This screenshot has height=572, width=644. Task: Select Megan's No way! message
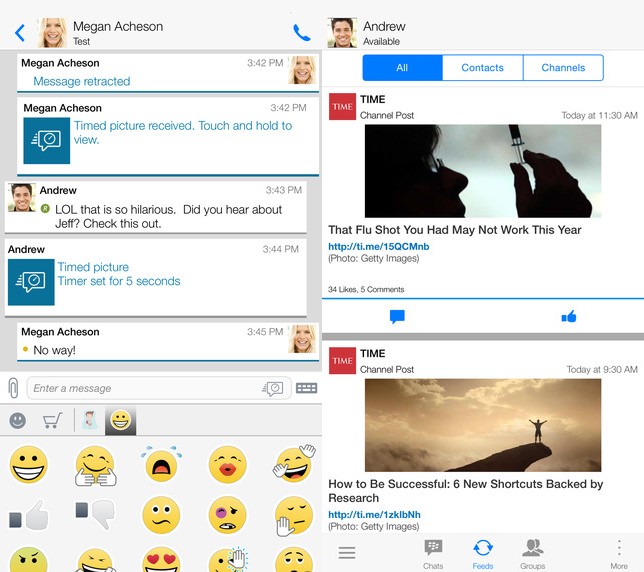click(168, 342)
